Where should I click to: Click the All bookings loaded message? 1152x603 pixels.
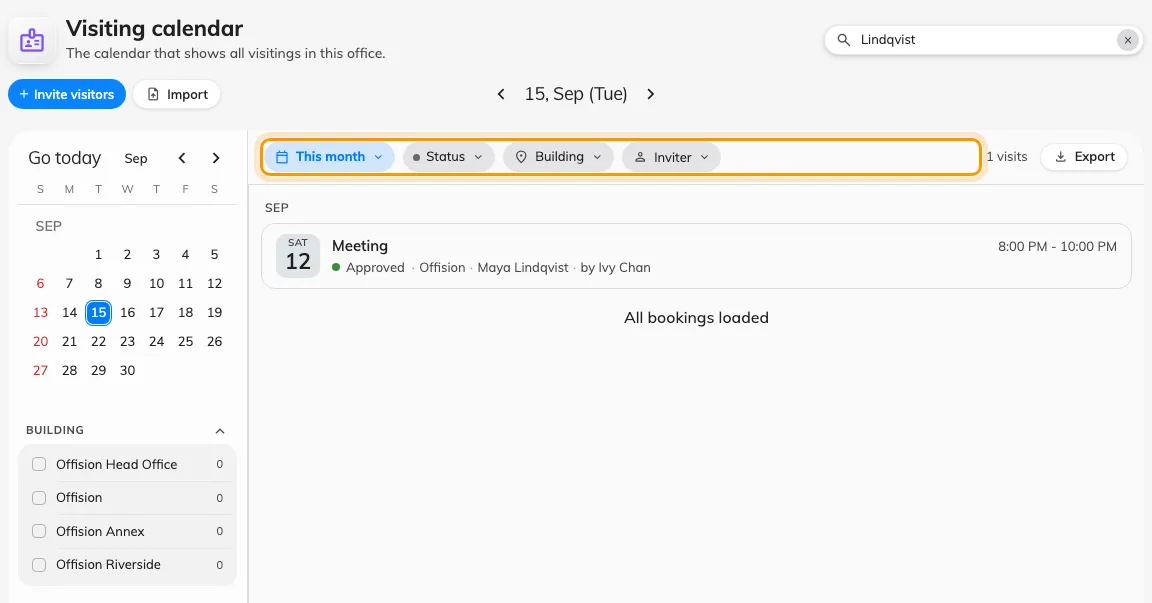[x=696, y=318]
